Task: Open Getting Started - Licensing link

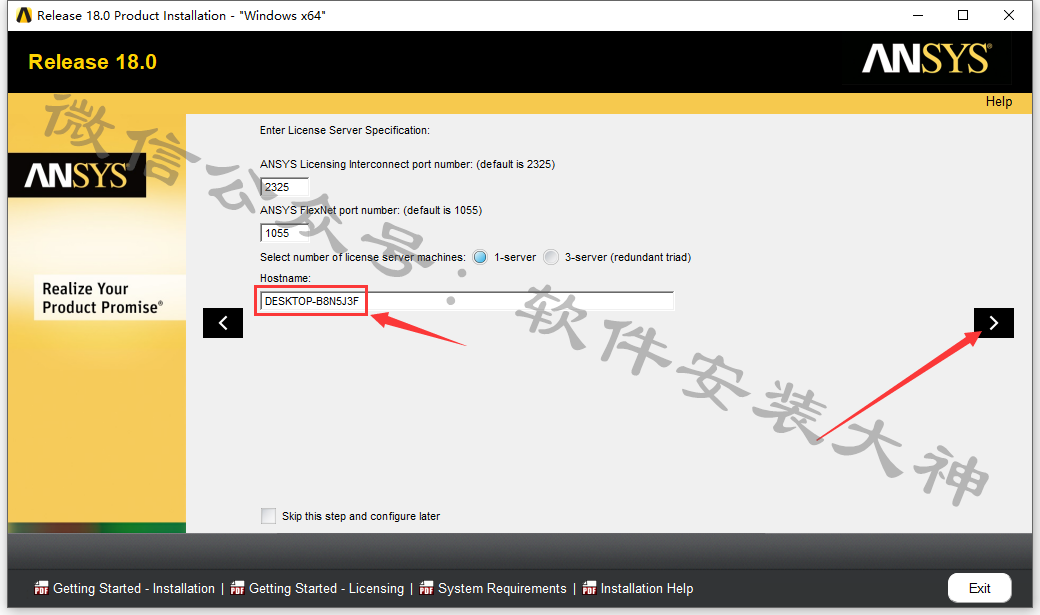Action: pyautogui.click(x=326, y=588)
